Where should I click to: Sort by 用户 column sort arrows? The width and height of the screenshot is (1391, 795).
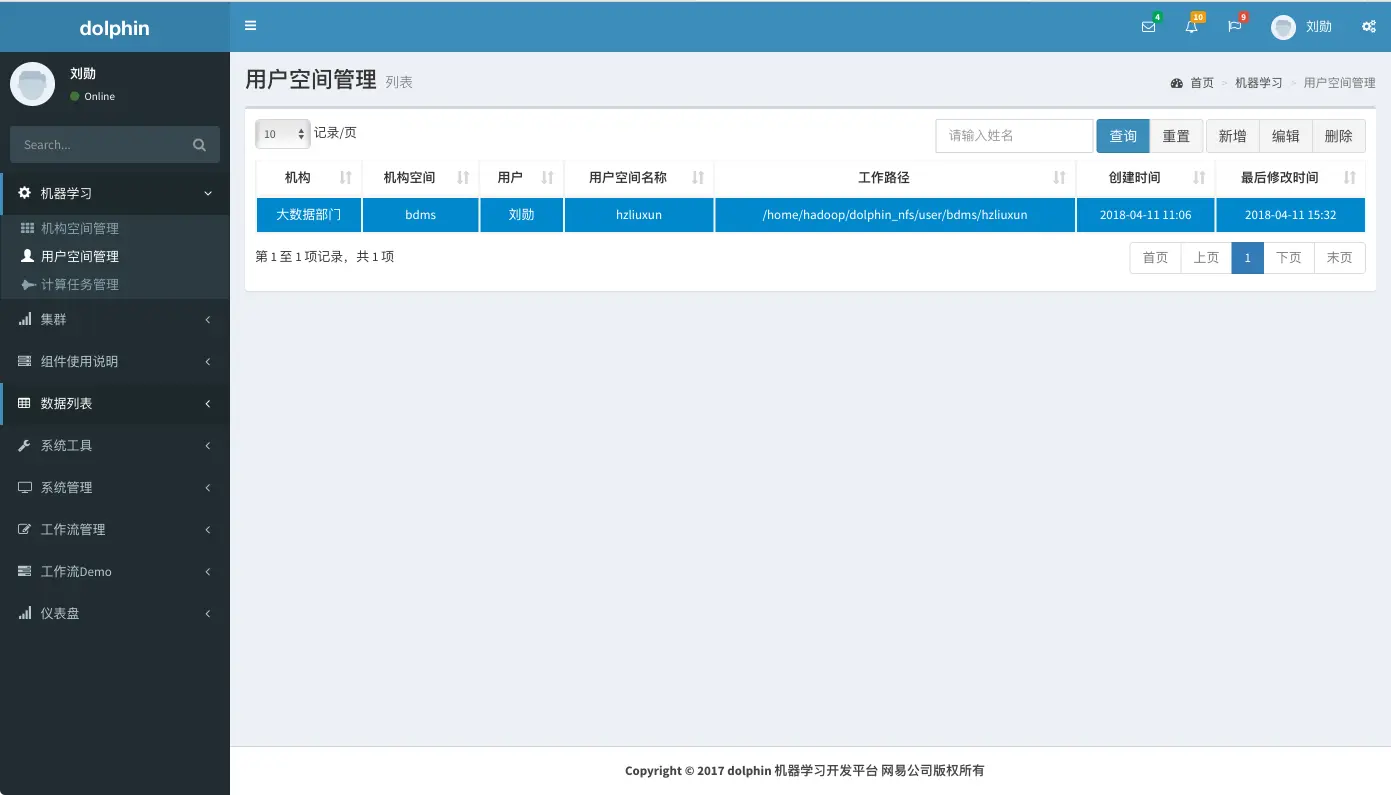click(x=547, y=178)
